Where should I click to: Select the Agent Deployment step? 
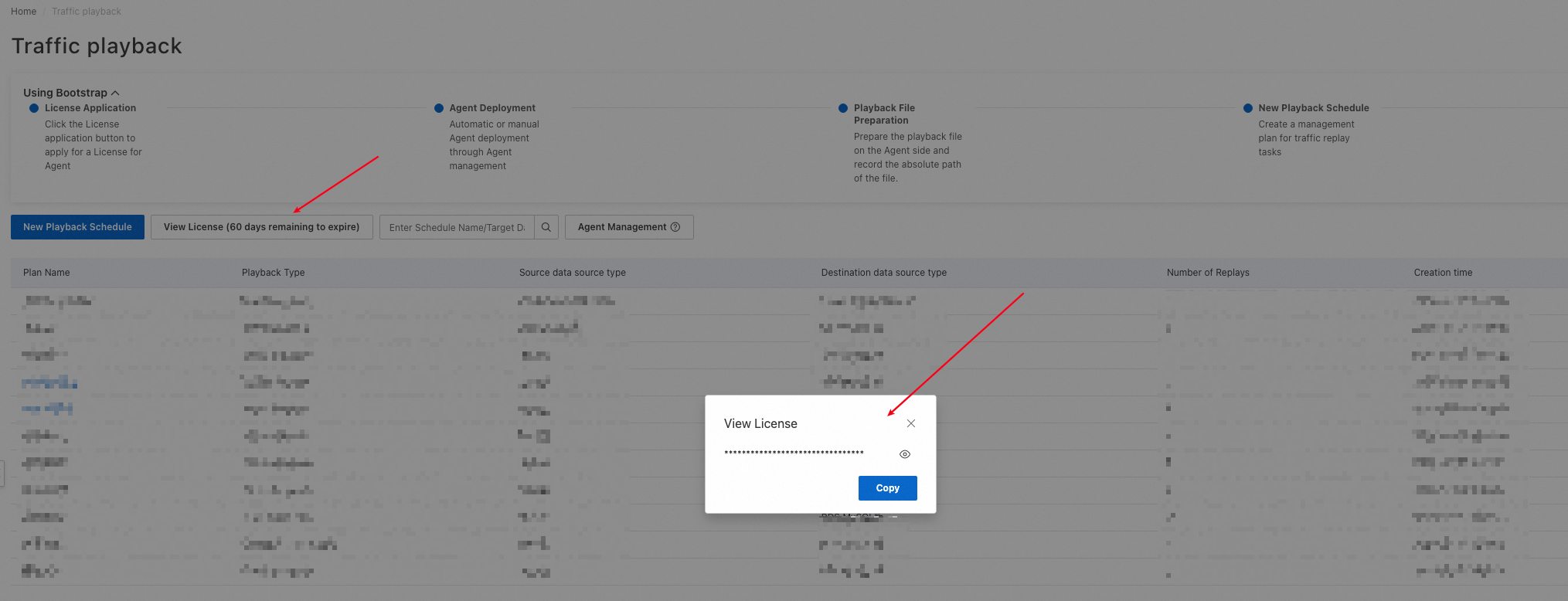coord(492,108)
